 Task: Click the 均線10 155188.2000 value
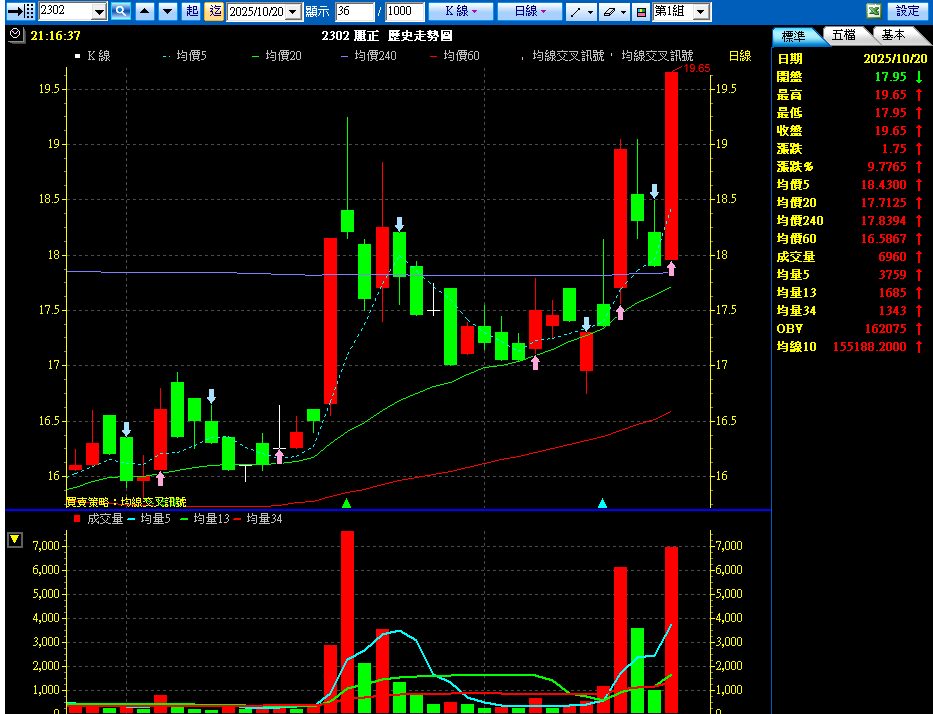point(869,346)
